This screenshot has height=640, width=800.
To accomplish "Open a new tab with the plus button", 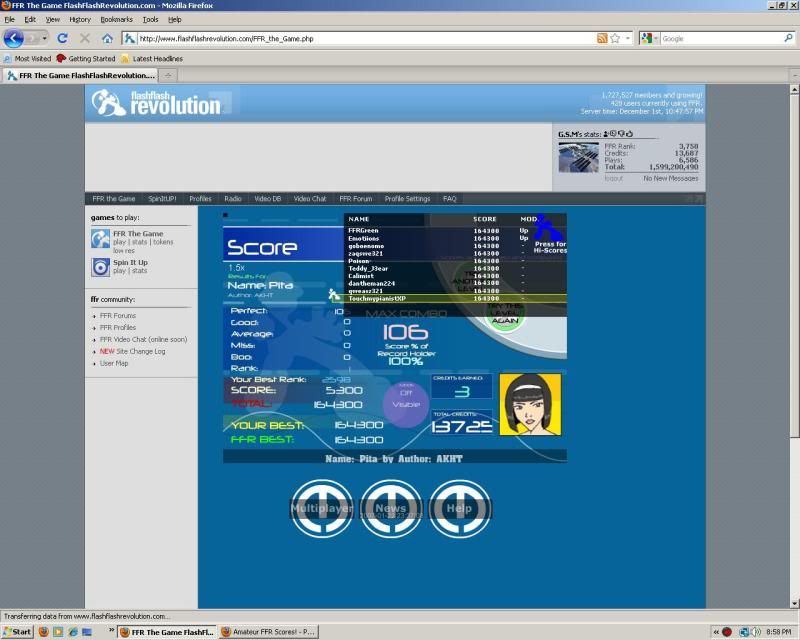I will 167,75.
